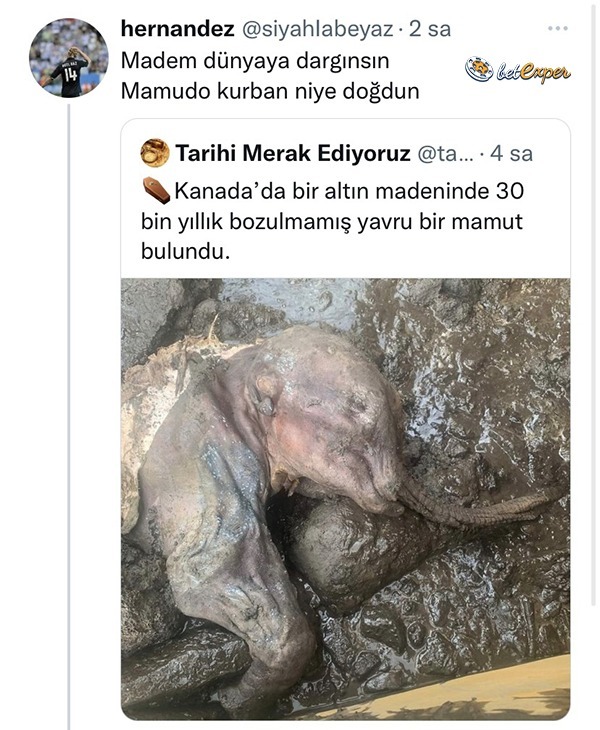The image size is (600, 730).
Task: Click the vertical scrollbar on the right
Action: pos(593,305)
